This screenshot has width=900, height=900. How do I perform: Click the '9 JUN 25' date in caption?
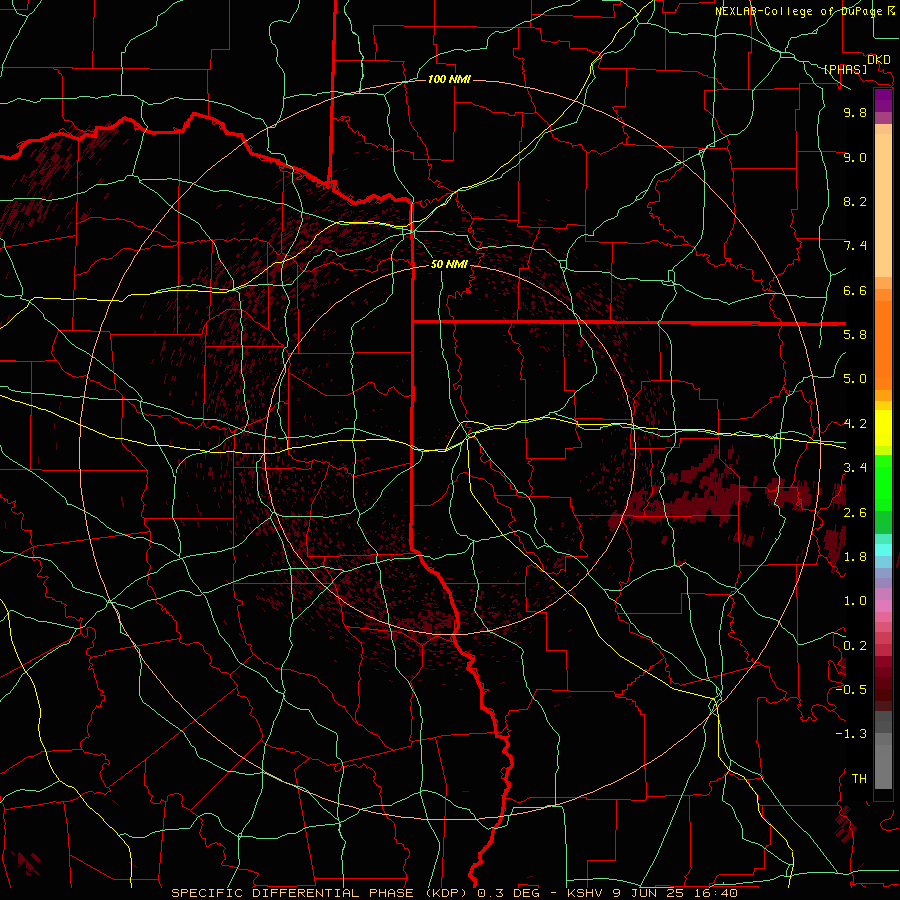click(x=646, y=893)
